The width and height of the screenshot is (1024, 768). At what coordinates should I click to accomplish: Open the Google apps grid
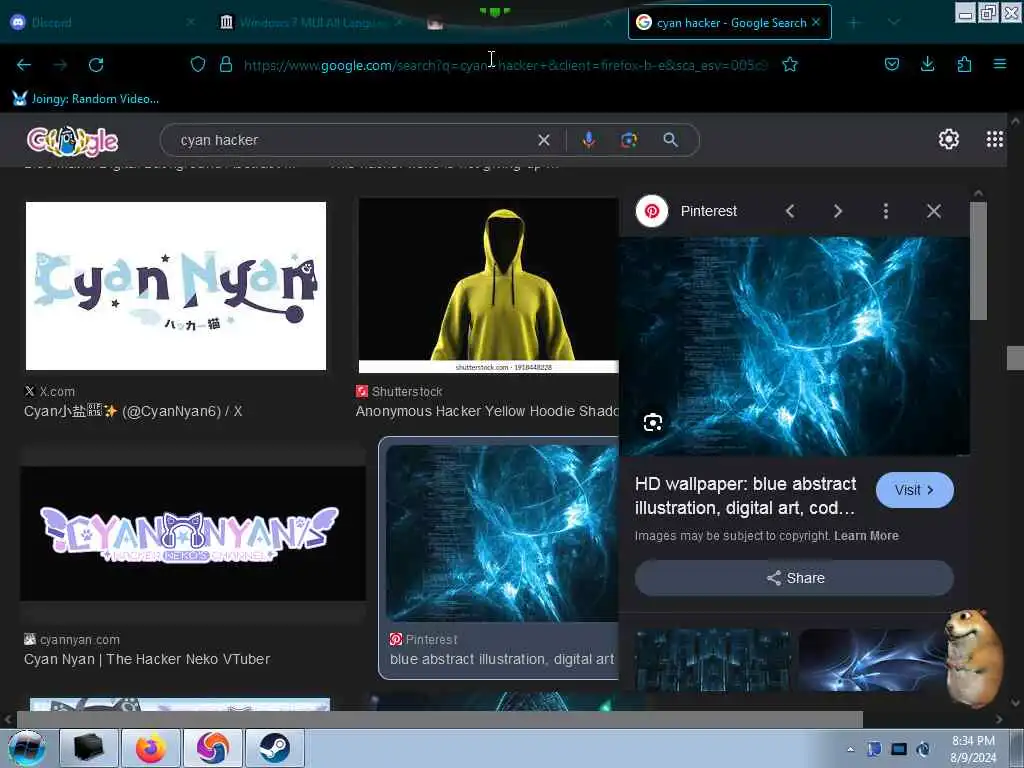coord(995,139)
